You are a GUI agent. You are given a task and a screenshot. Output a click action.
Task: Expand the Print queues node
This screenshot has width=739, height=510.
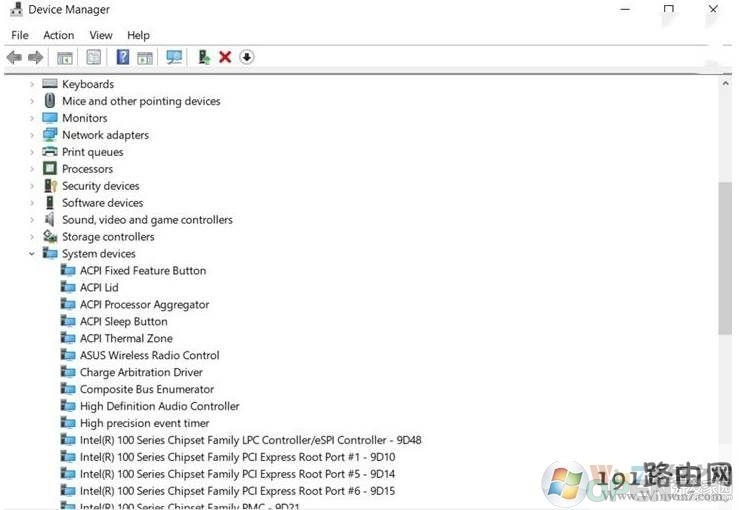click(x=32, y=152)
